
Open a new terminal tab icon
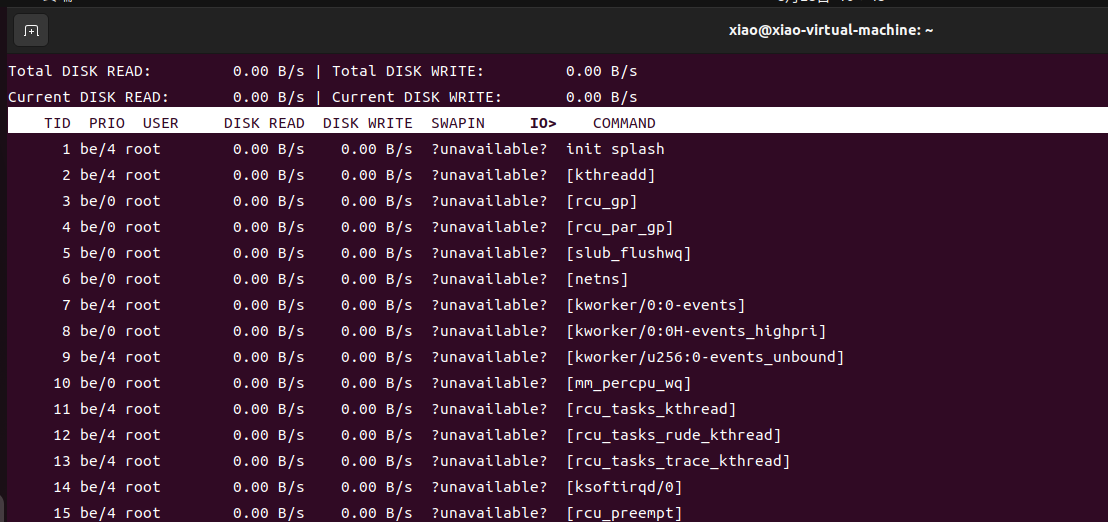point(31,30)
